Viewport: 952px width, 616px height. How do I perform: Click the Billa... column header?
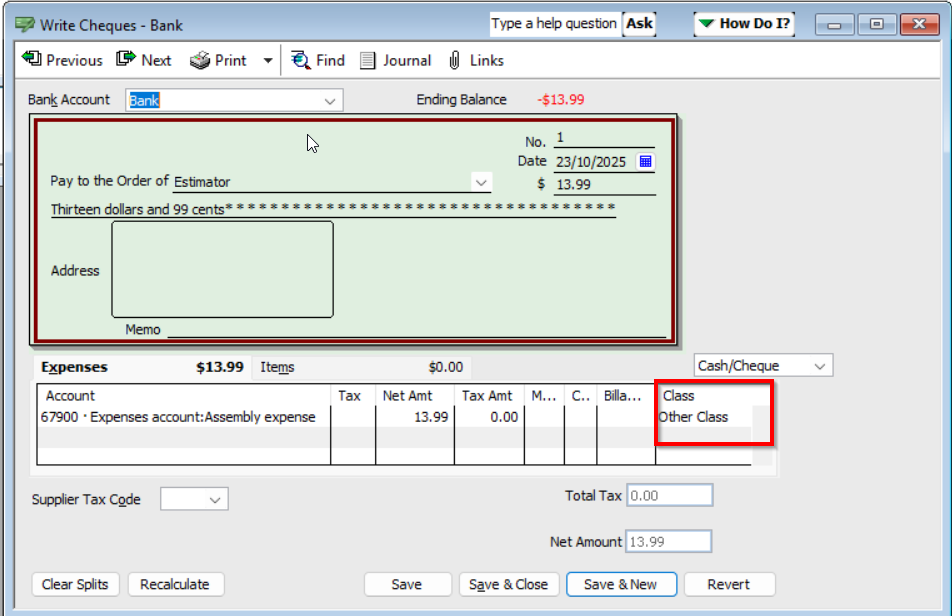click(x=626, y=396)
